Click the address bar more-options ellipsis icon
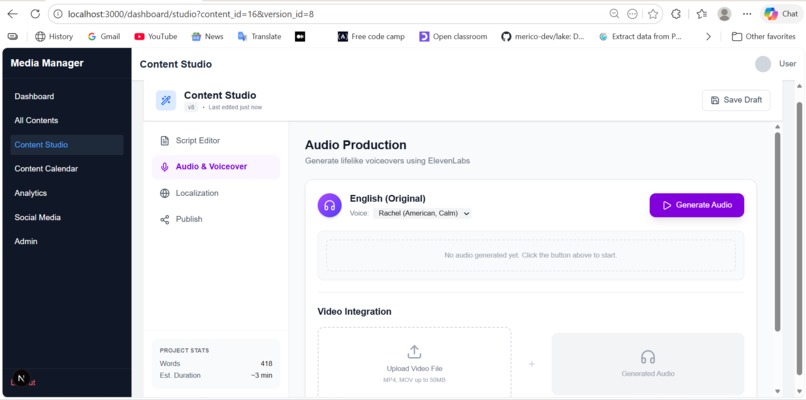The image size is (806, 400). pyautogui.click(x=633, y=14)
